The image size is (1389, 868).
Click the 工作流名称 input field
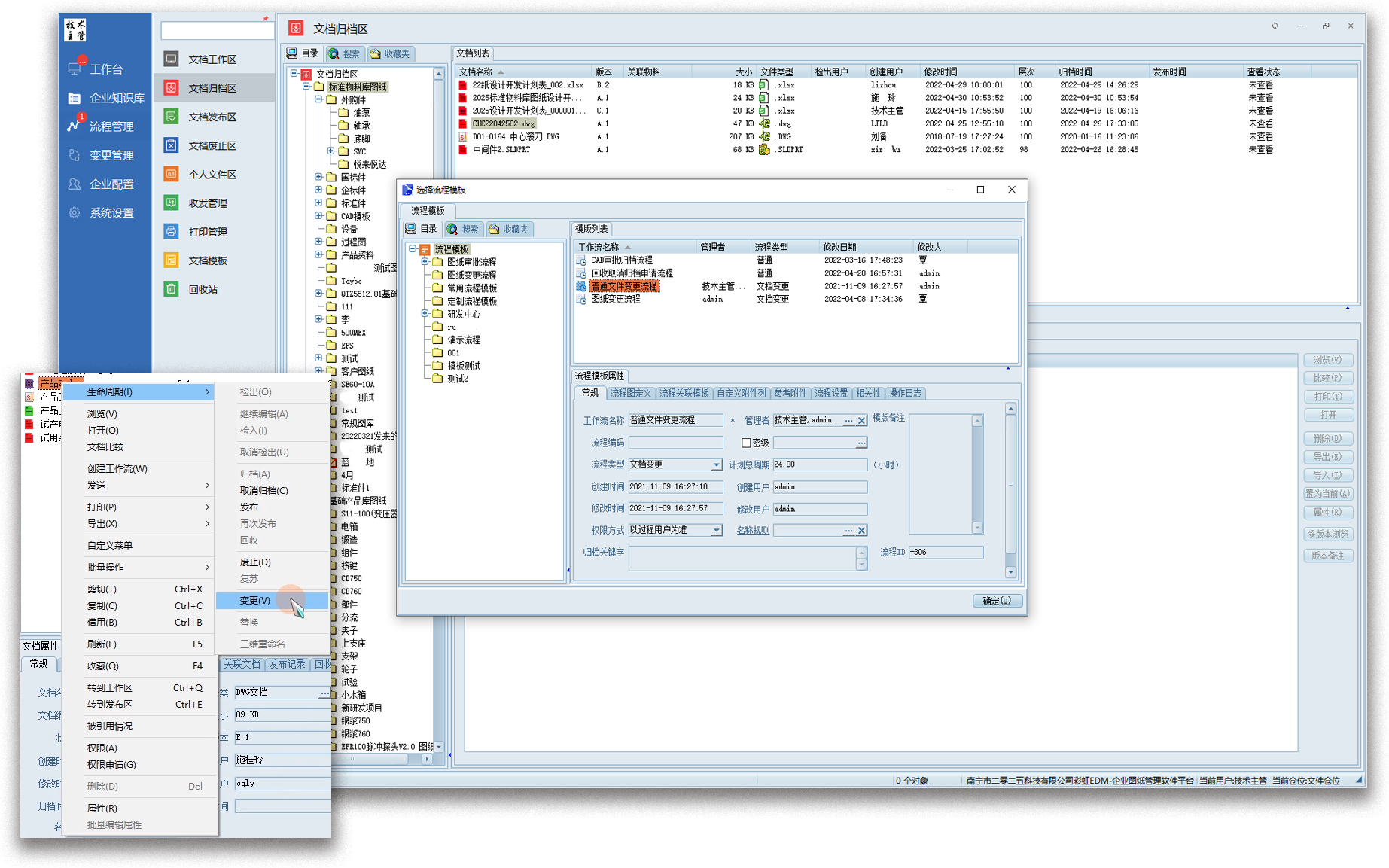[675, 420]
